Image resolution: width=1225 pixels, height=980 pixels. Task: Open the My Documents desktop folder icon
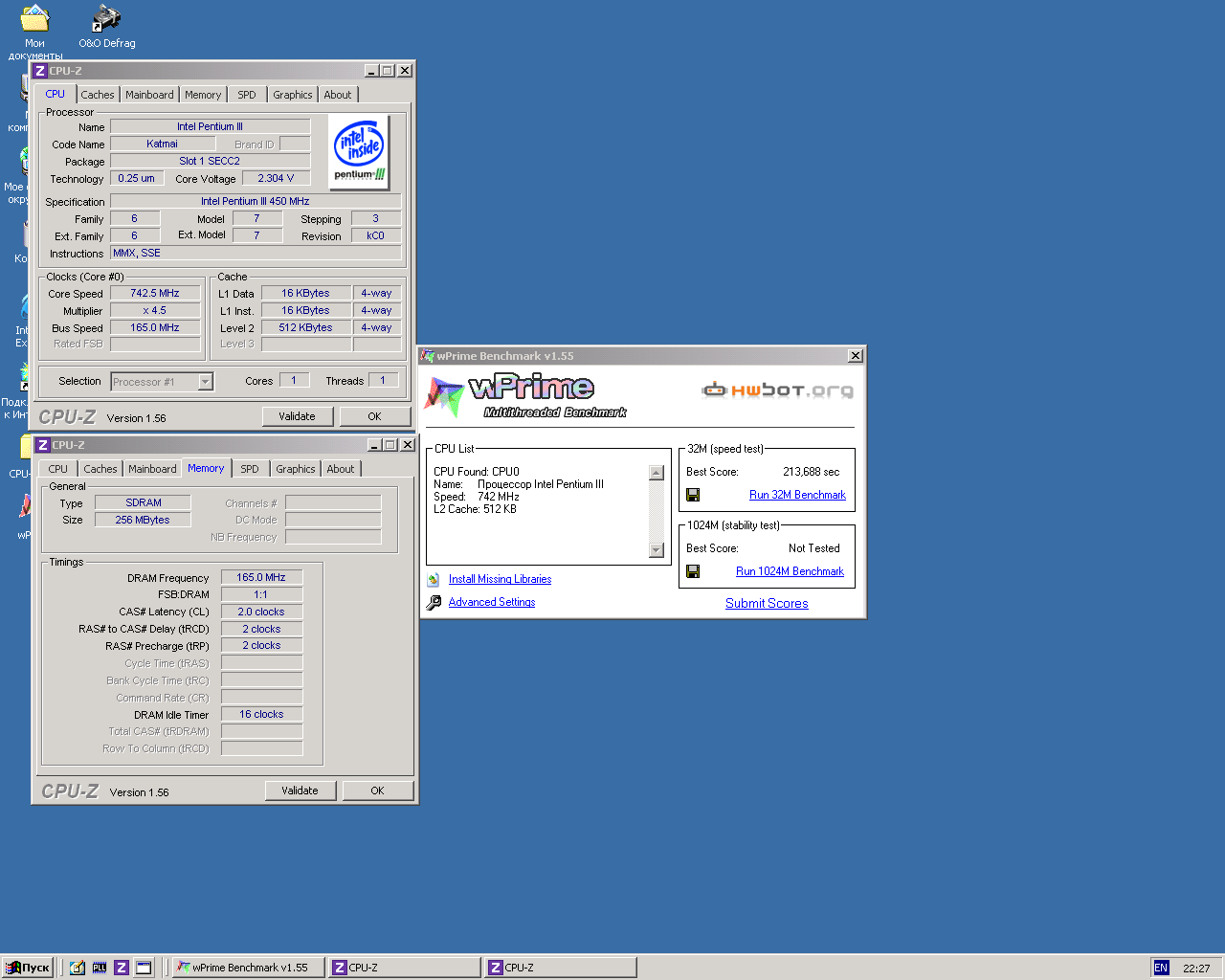tap(34, 18)
